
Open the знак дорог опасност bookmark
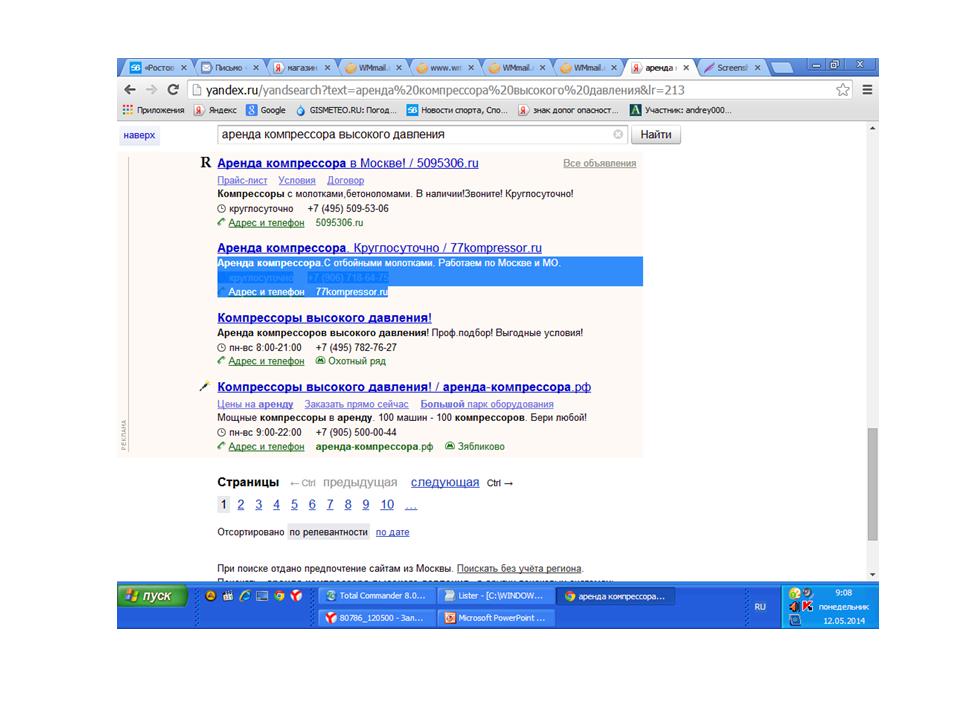tap(568, 110)
